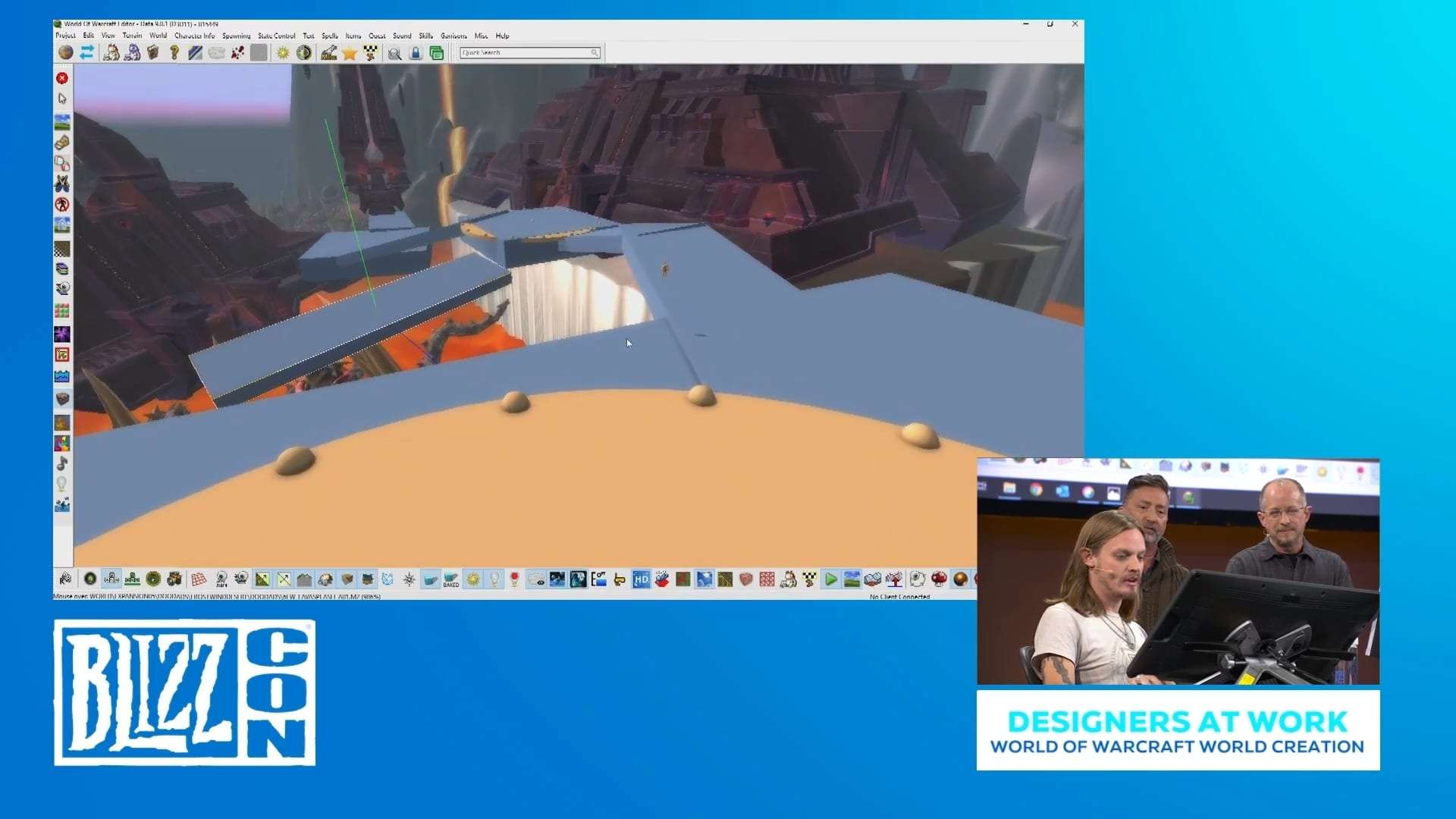Image resolution: width=1456 pixels, height=819 pixels.
Task: Click the music note sound tool icon
Action: coord(62,463)
